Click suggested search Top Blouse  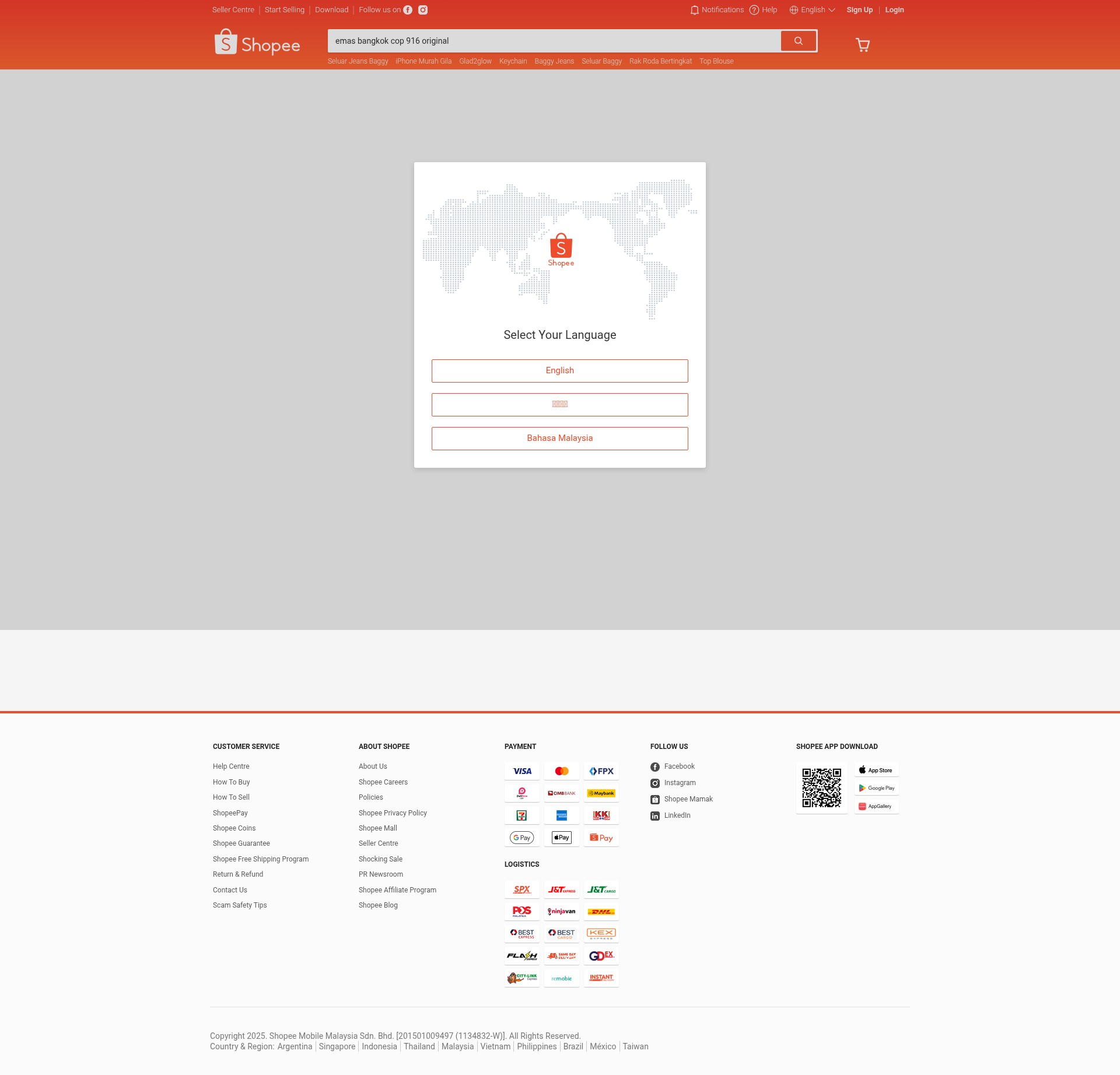(x=716, y=61)
